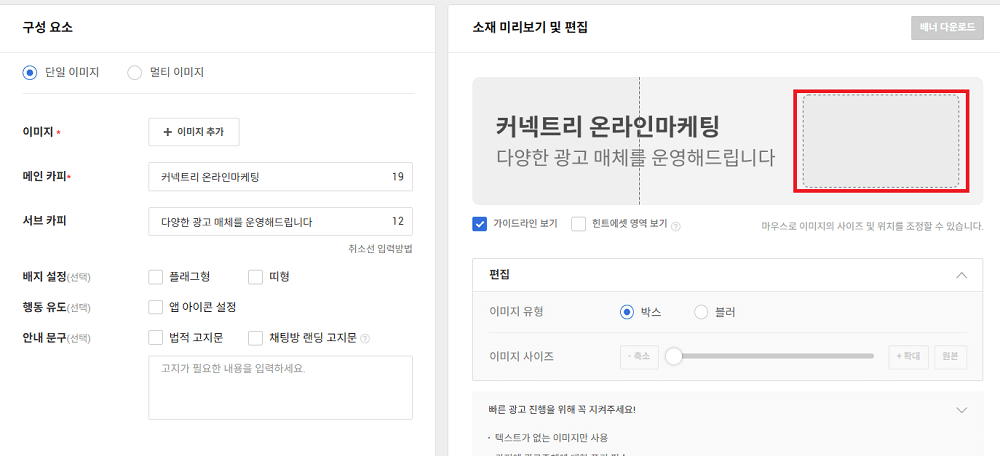Select the 멀티 이미지 radio button

[x=135, y=73]
